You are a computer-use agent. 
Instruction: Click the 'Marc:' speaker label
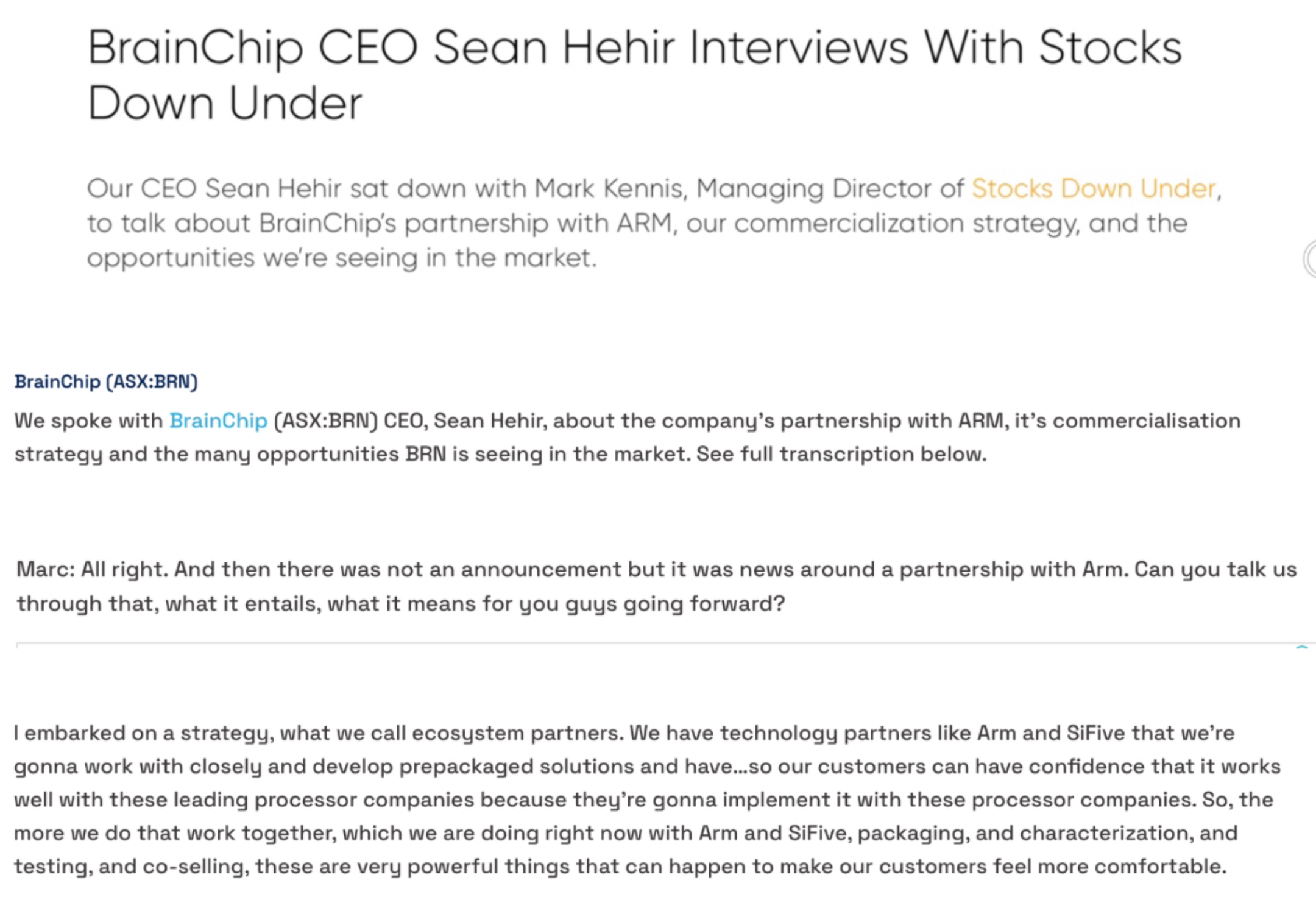coord(46,570)
